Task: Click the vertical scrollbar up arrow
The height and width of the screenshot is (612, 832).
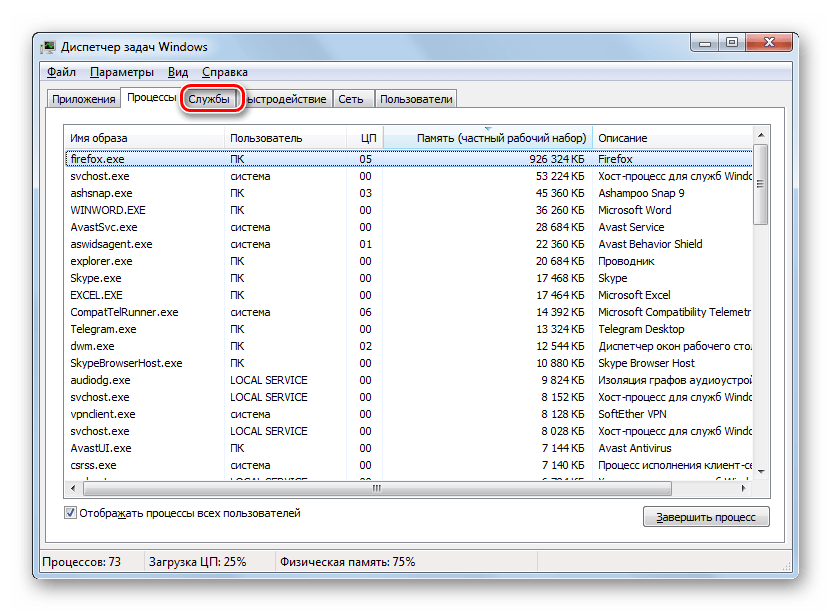Action: tap(761, 135)
